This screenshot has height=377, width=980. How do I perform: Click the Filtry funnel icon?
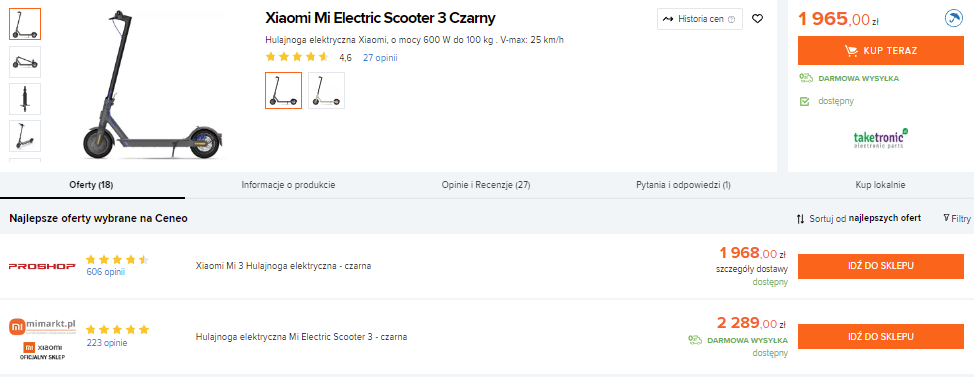(x=946, y=218)
